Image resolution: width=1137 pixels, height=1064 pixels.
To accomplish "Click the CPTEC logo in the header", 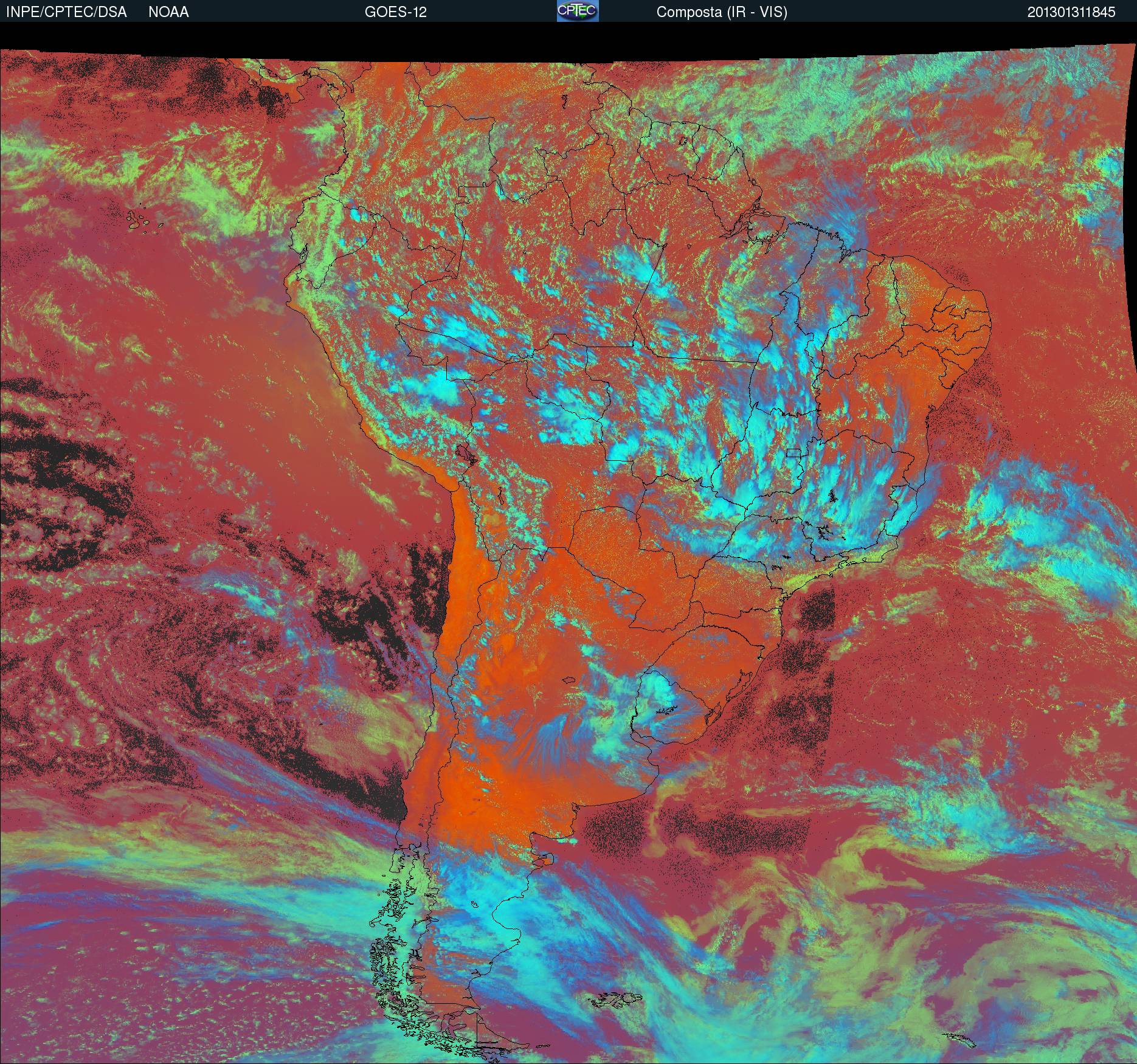I will point(578,11).
